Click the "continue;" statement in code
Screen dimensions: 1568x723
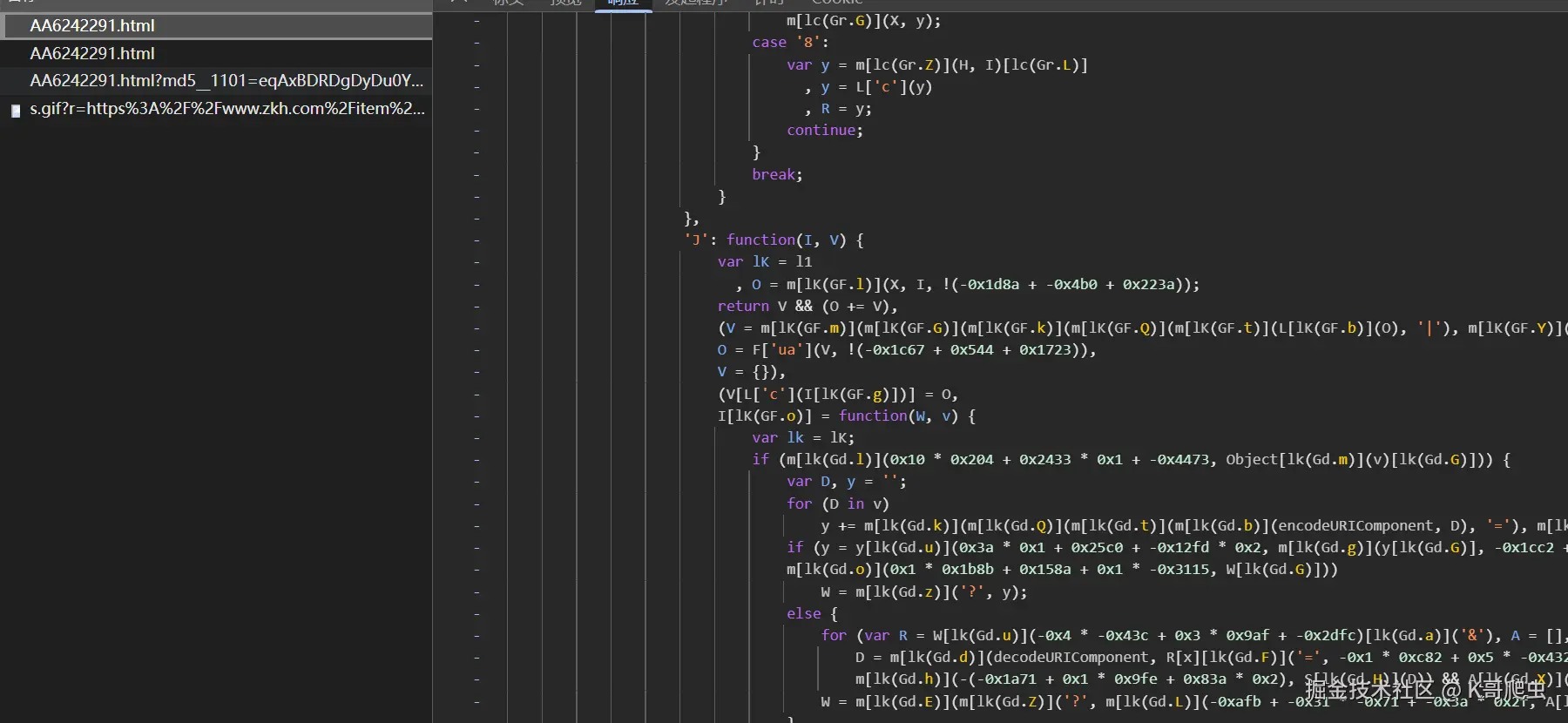pyautogui.click(x=824, y=131)
